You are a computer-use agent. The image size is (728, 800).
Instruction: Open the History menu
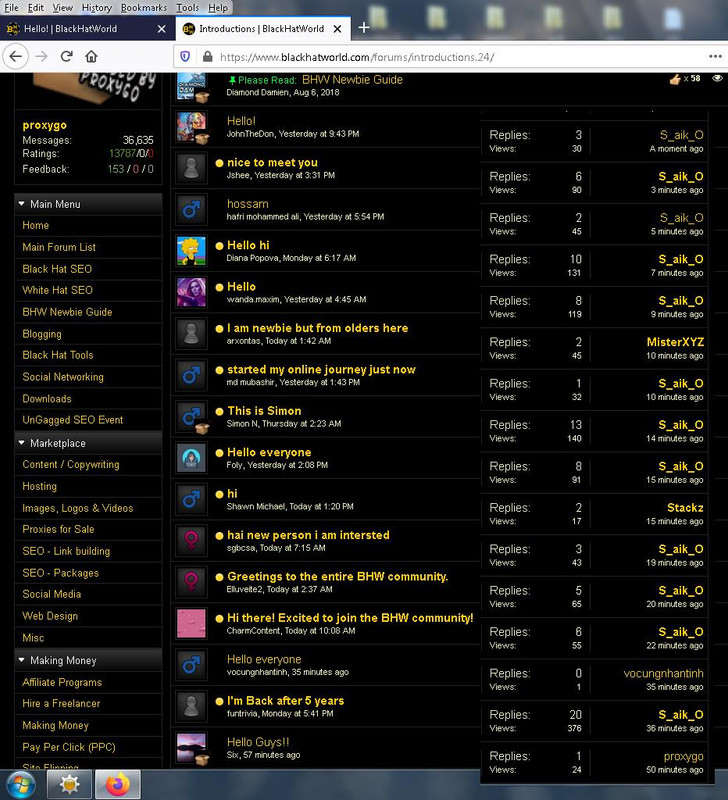96,8
